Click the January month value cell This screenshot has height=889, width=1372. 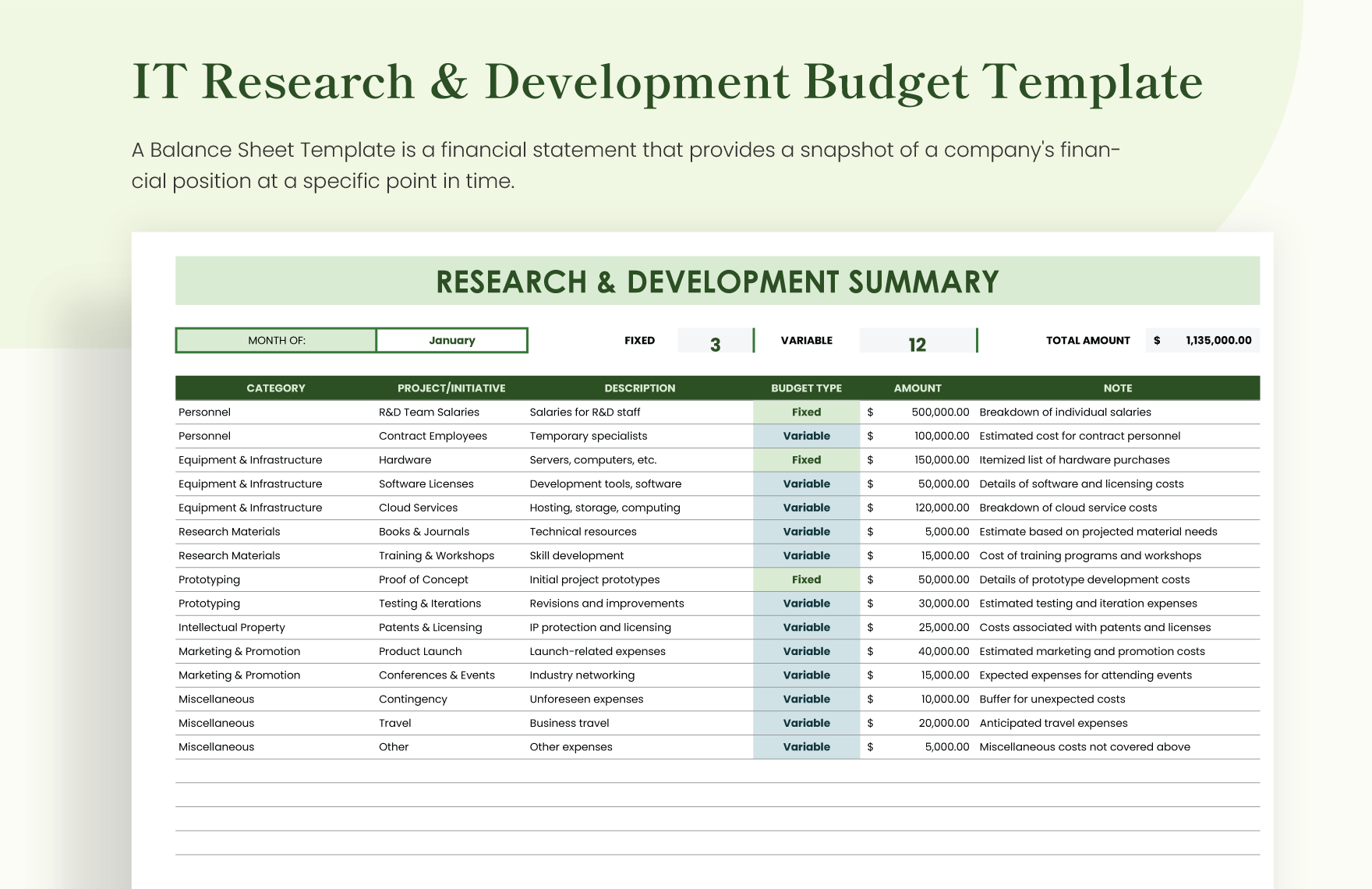pyautogui.click(x=451, y=341)
